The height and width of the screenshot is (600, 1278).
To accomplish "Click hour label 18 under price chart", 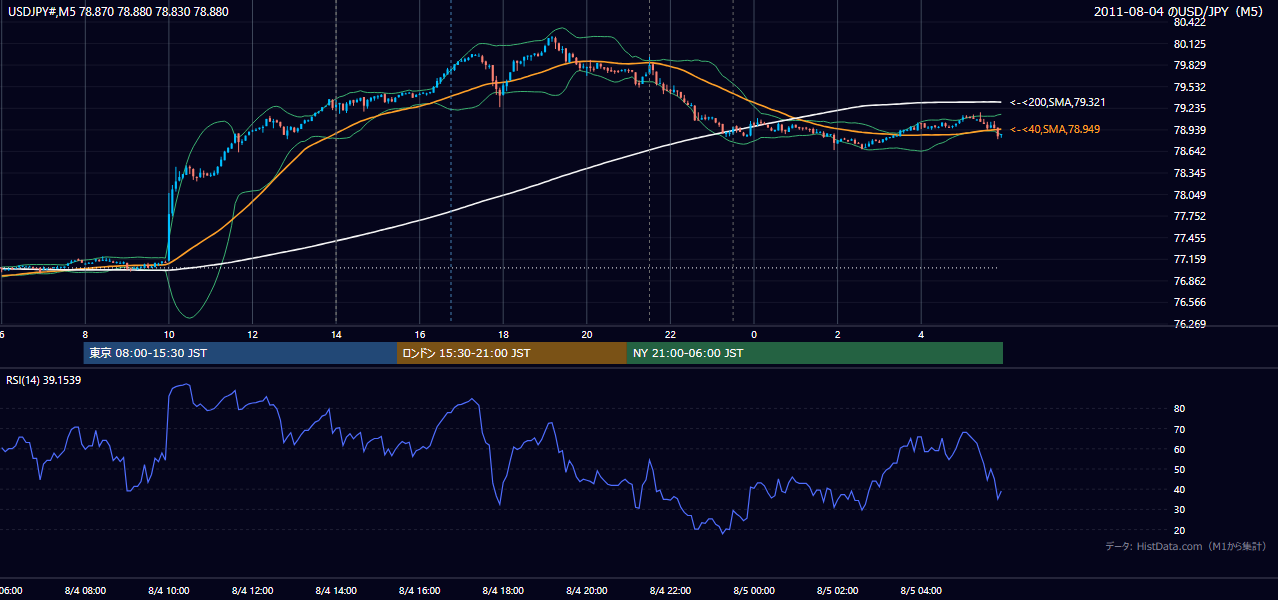I will [504, 334].
